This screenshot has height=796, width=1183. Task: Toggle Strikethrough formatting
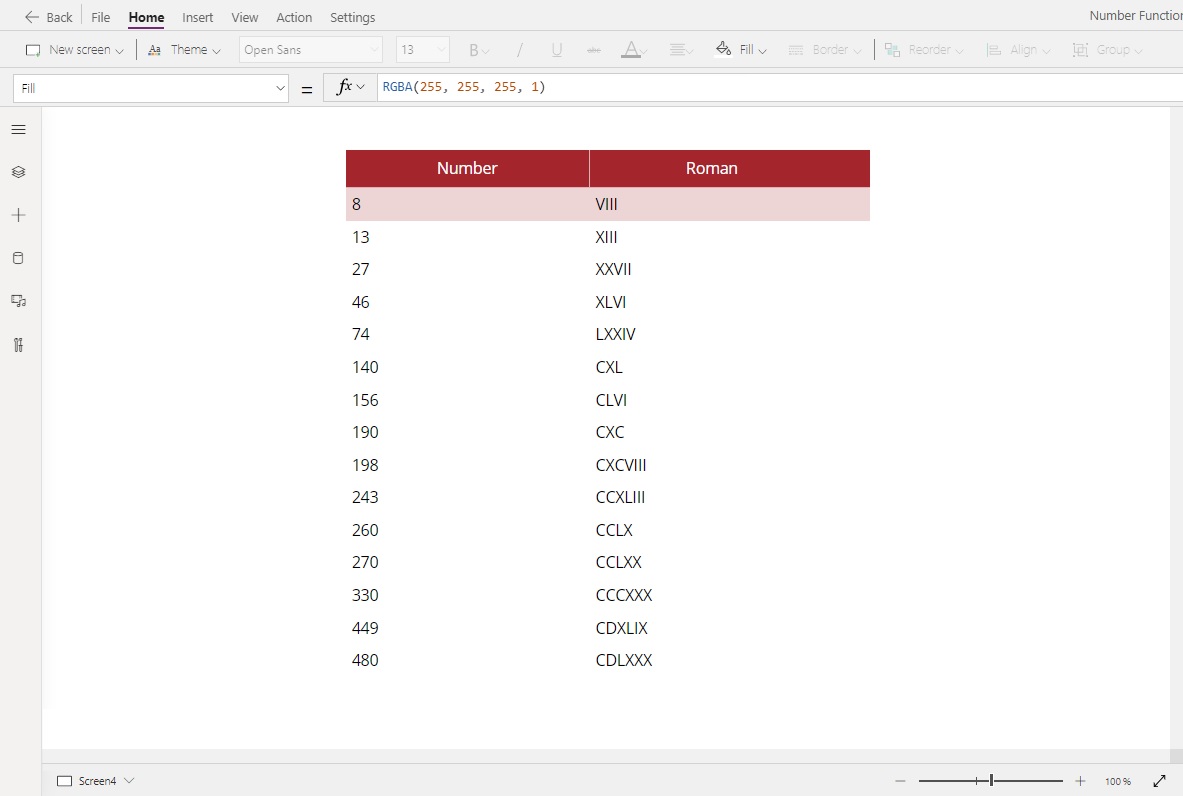tap(594, 50)
